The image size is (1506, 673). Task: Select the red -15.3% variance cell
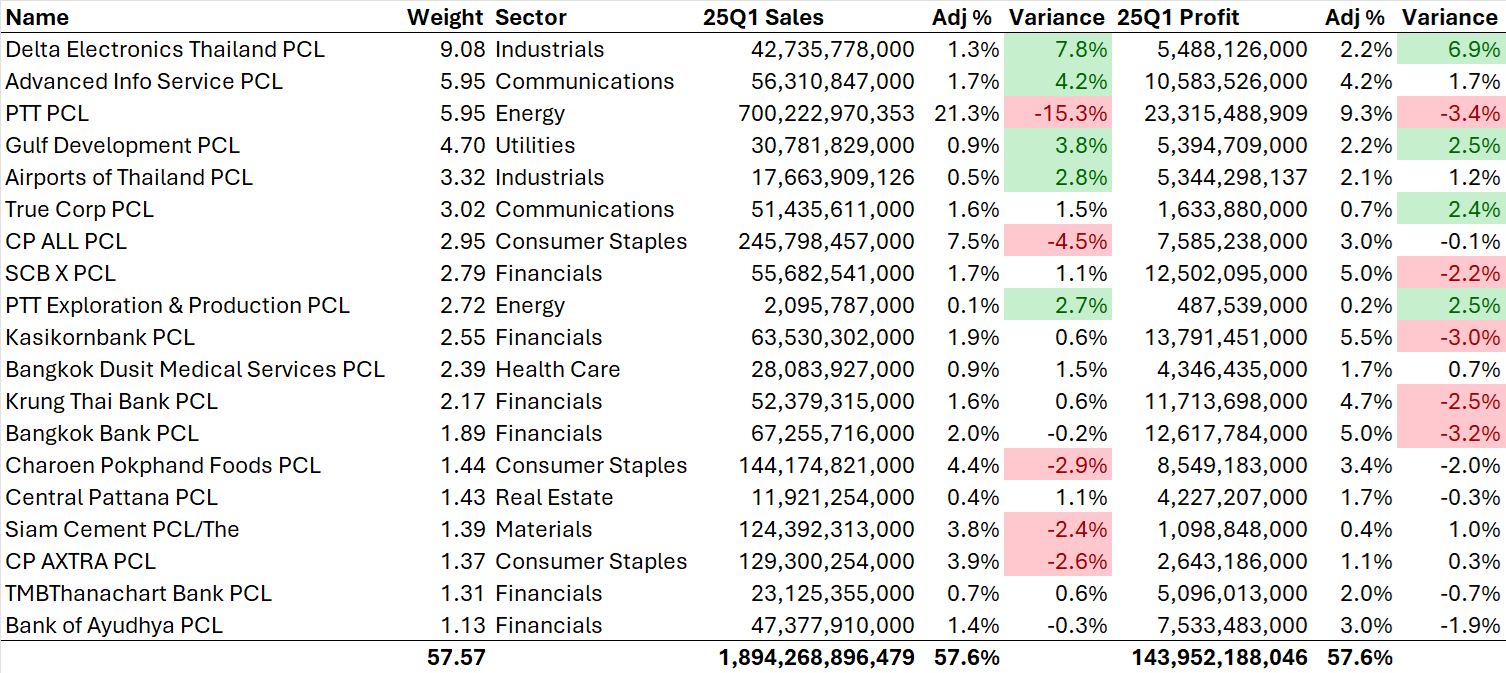[1059, 113]
